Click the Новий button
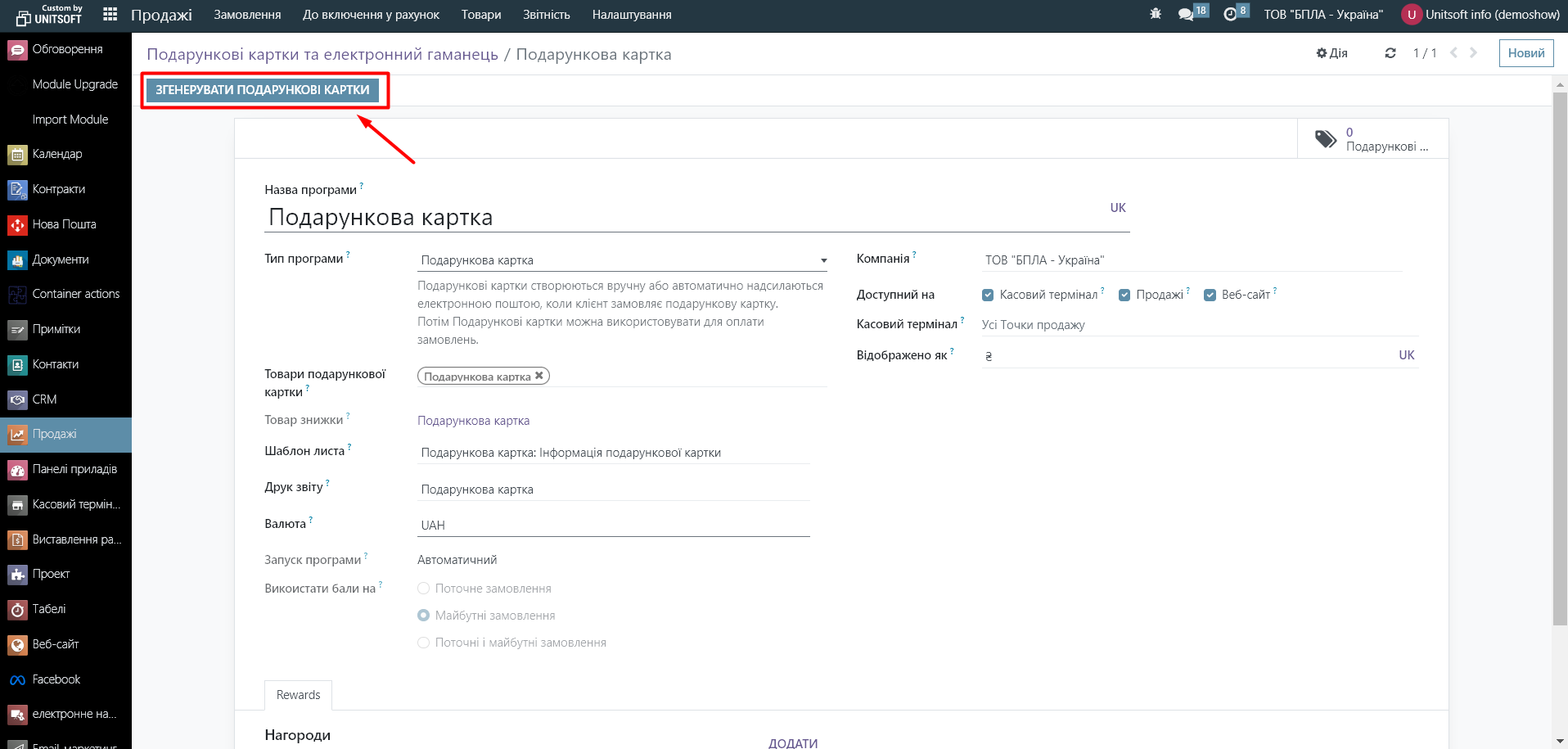1568x749 pixels. point(1526,53)
